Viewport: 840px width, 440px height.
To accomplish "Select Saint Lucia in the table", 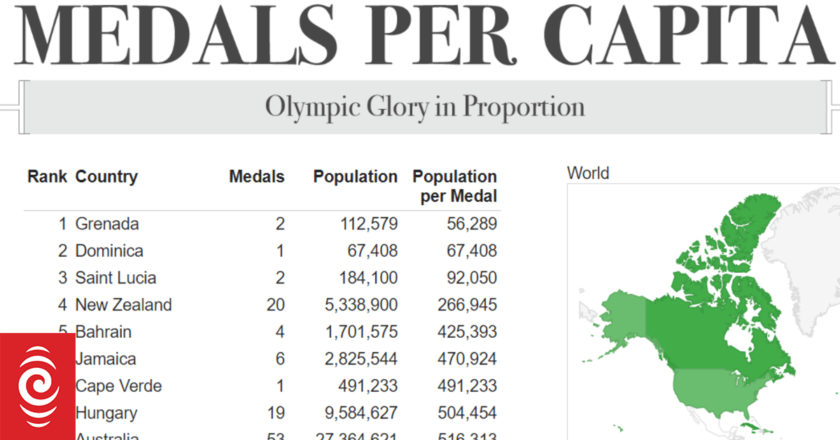I will pos(116,278).
